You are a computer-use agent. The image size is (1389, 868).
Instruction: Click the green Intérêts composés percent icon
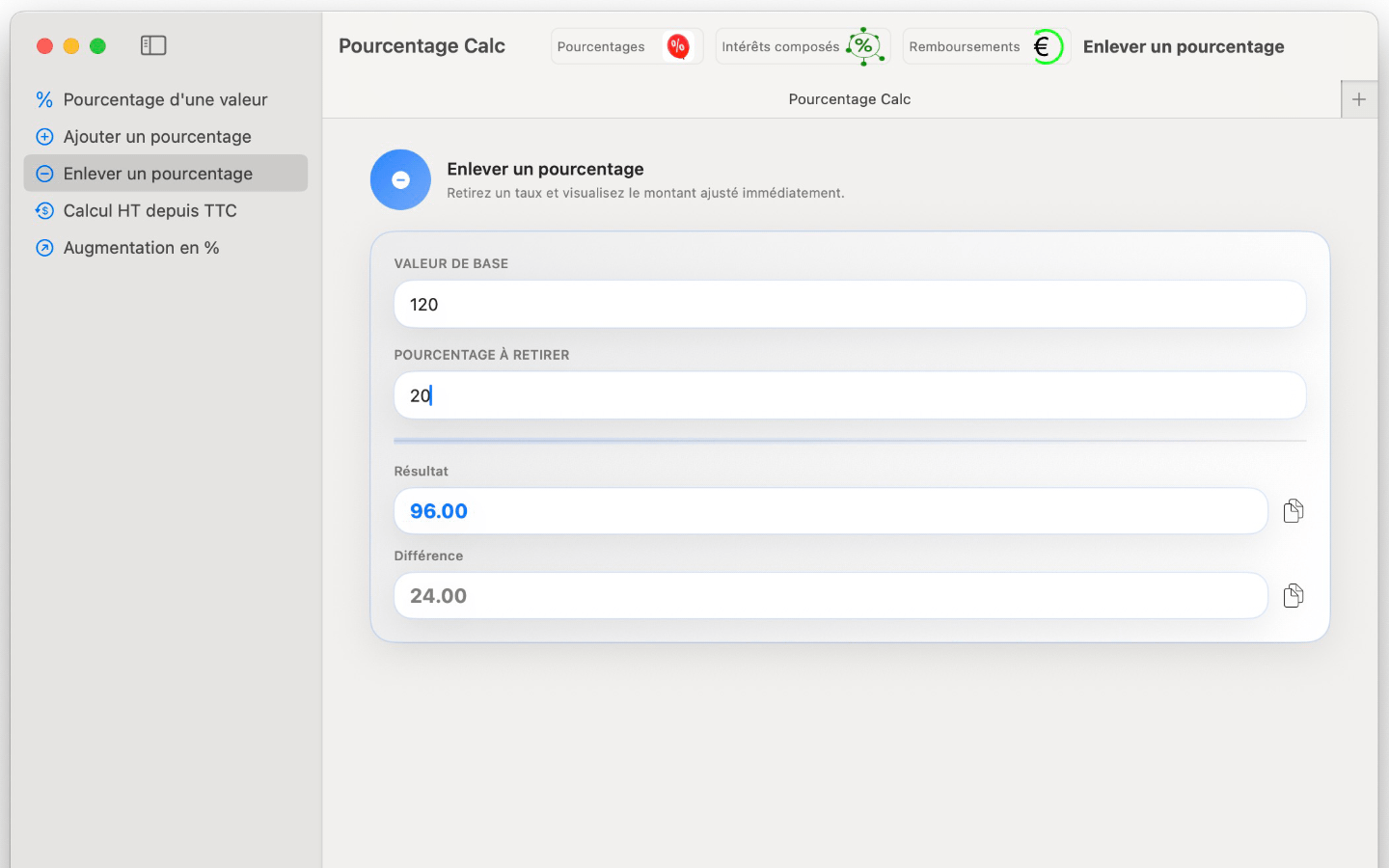(x=864, y=46)
